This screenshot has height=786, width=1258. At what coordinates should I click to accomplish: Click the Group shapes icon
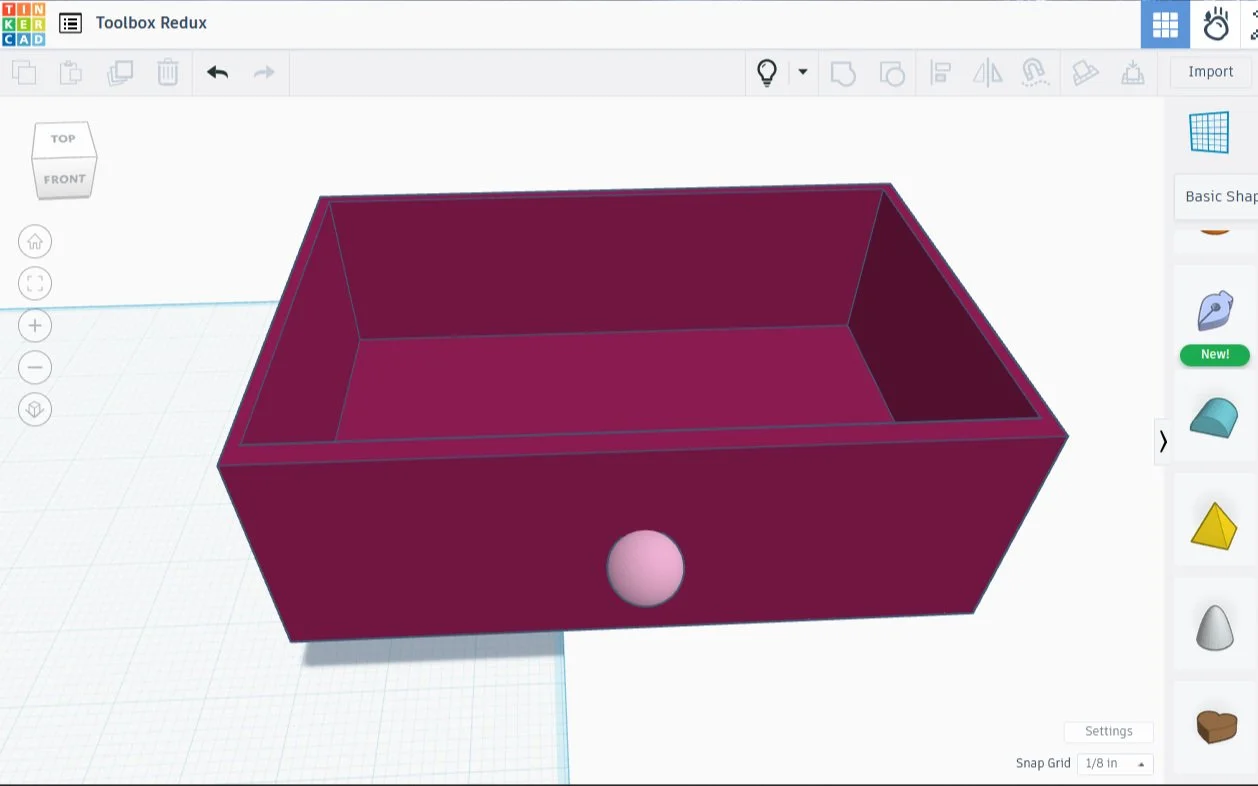click(843, 73)
